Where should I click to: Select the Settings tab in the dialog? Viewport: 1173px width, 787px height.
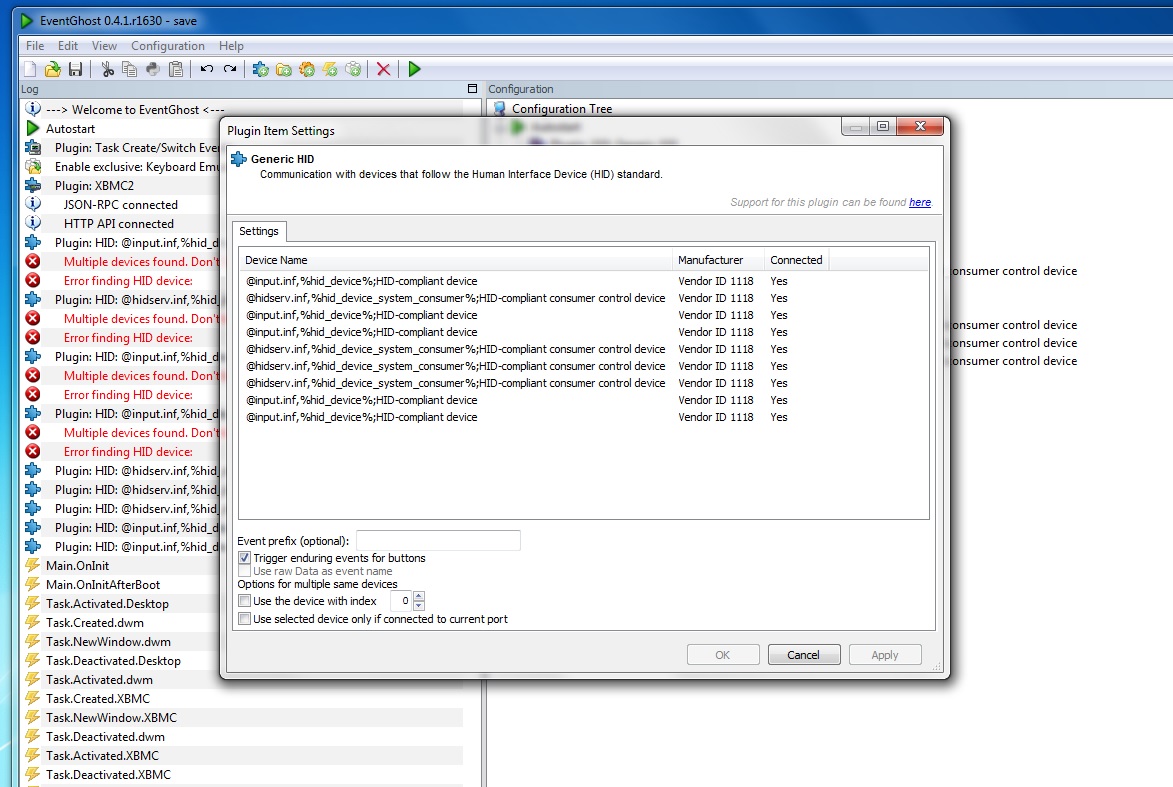(x=259, y=231)
